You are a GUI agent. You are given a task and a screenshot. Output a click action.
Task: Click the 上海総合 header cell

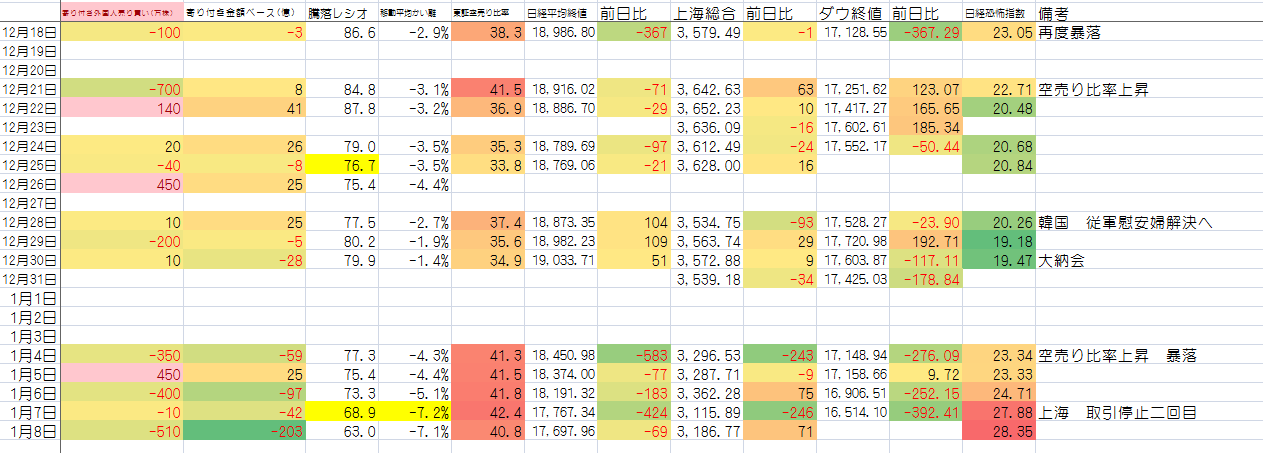point(707,14)
